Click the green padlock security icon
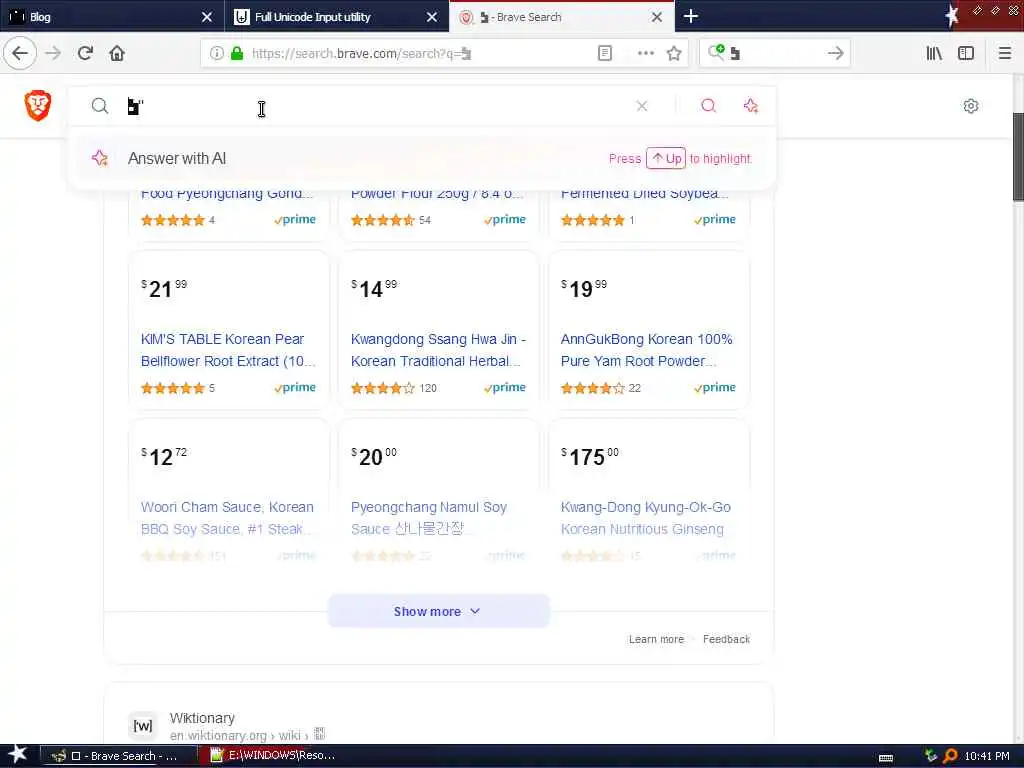The height and width of the screenshot is (768, 1024). [237, 54]
